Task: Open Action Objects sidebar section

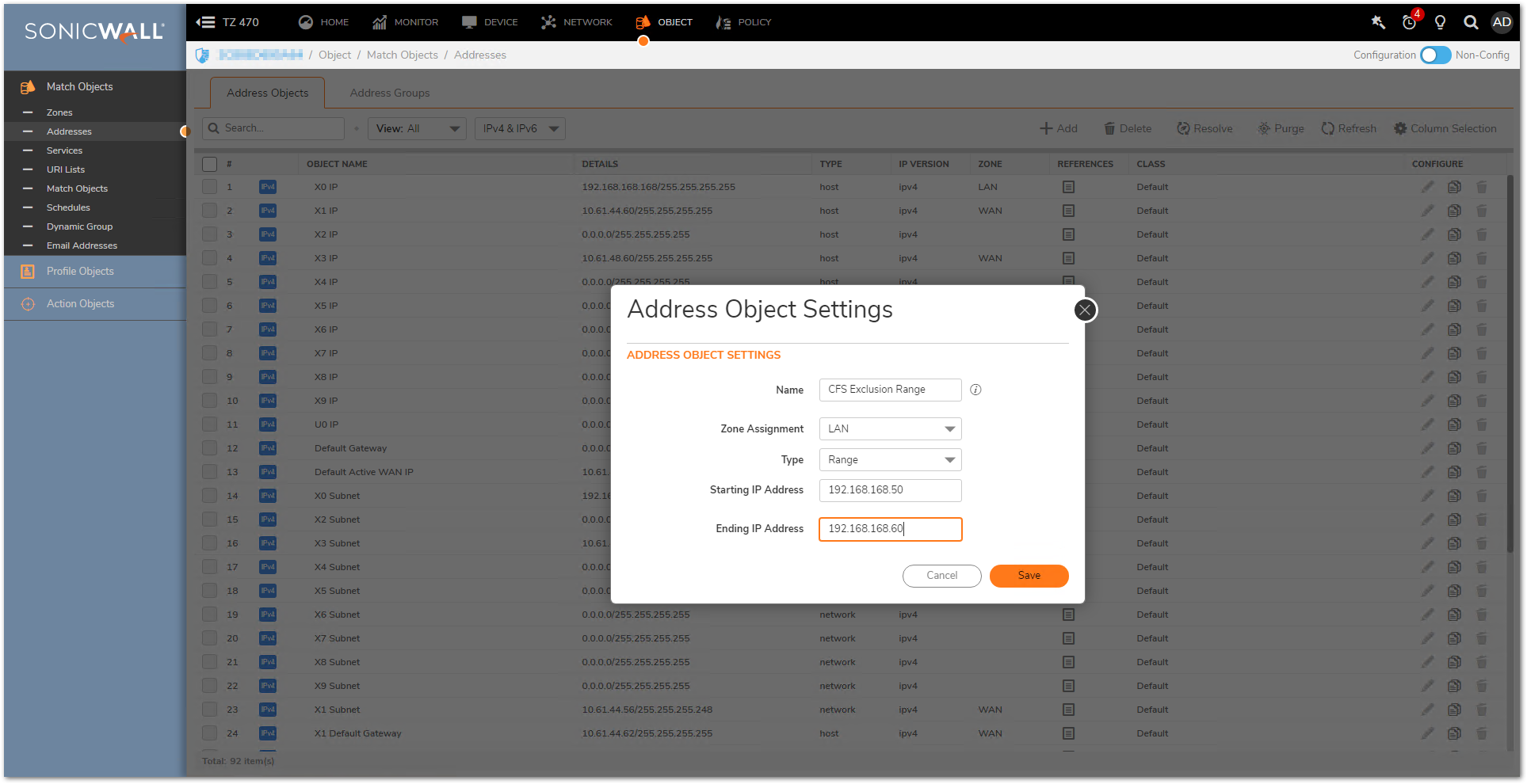Action: pos(95,304)
